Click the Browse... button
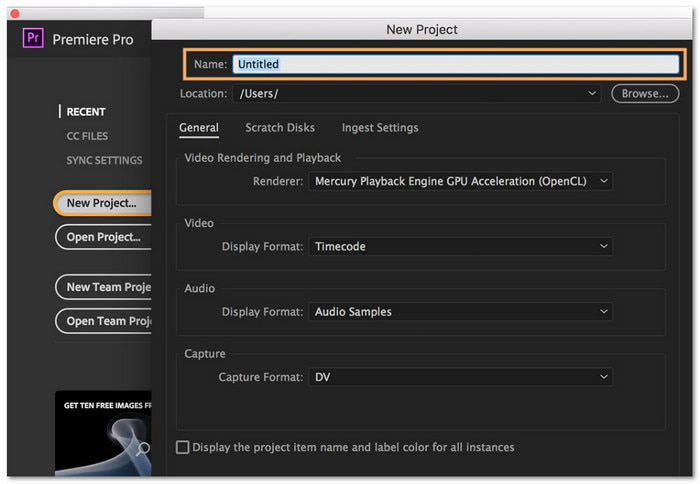This screenshot has width=700, height=484. coord(645,94)
